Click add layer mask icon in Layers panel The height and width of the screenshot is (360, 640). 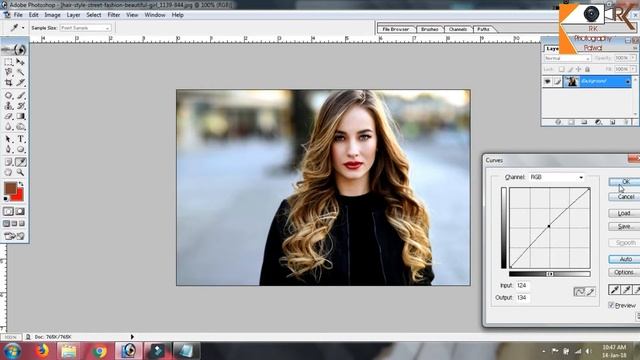571,122
